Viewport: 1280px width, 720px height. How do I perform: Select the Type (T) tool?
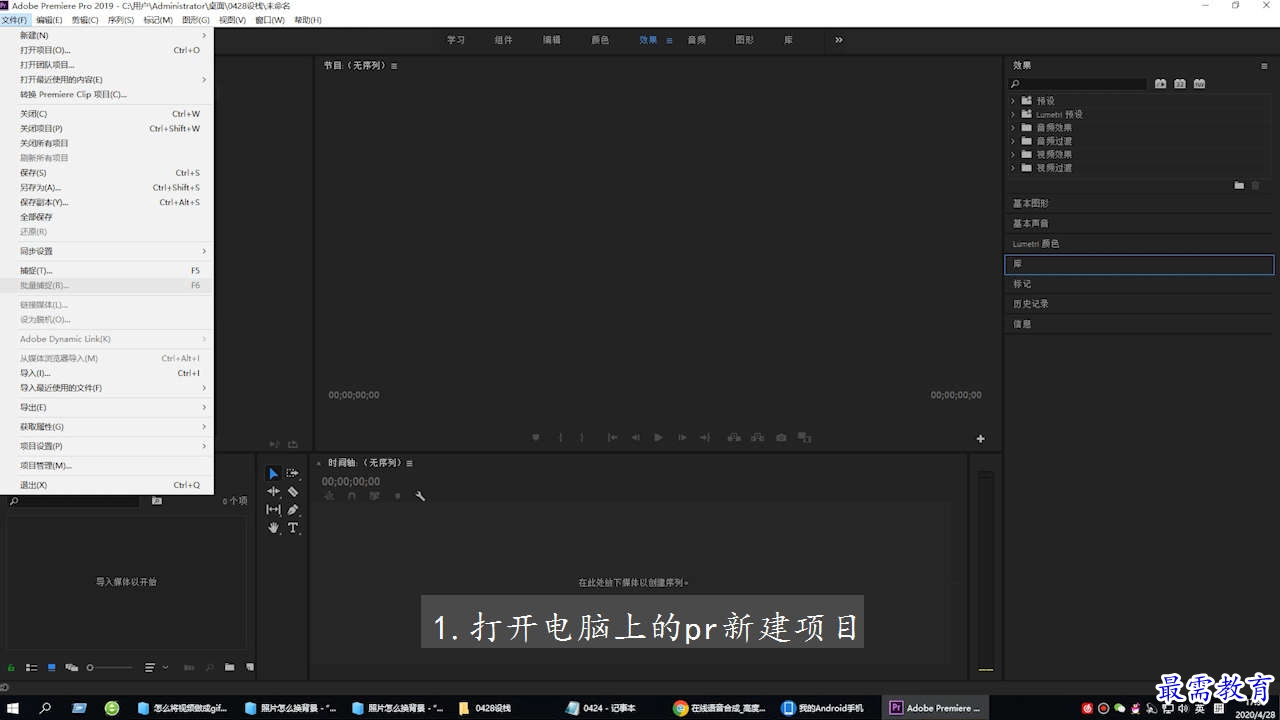(293, 528)
